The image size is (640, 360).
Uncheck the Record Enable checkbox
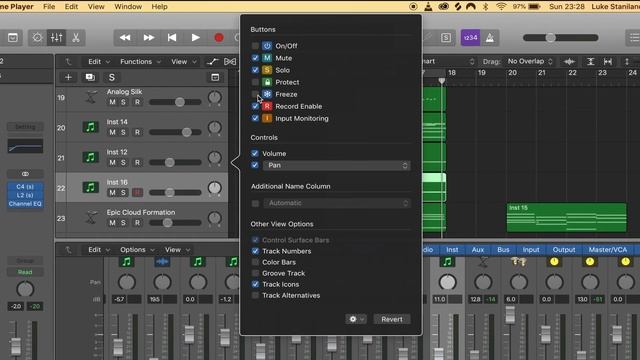255,106
